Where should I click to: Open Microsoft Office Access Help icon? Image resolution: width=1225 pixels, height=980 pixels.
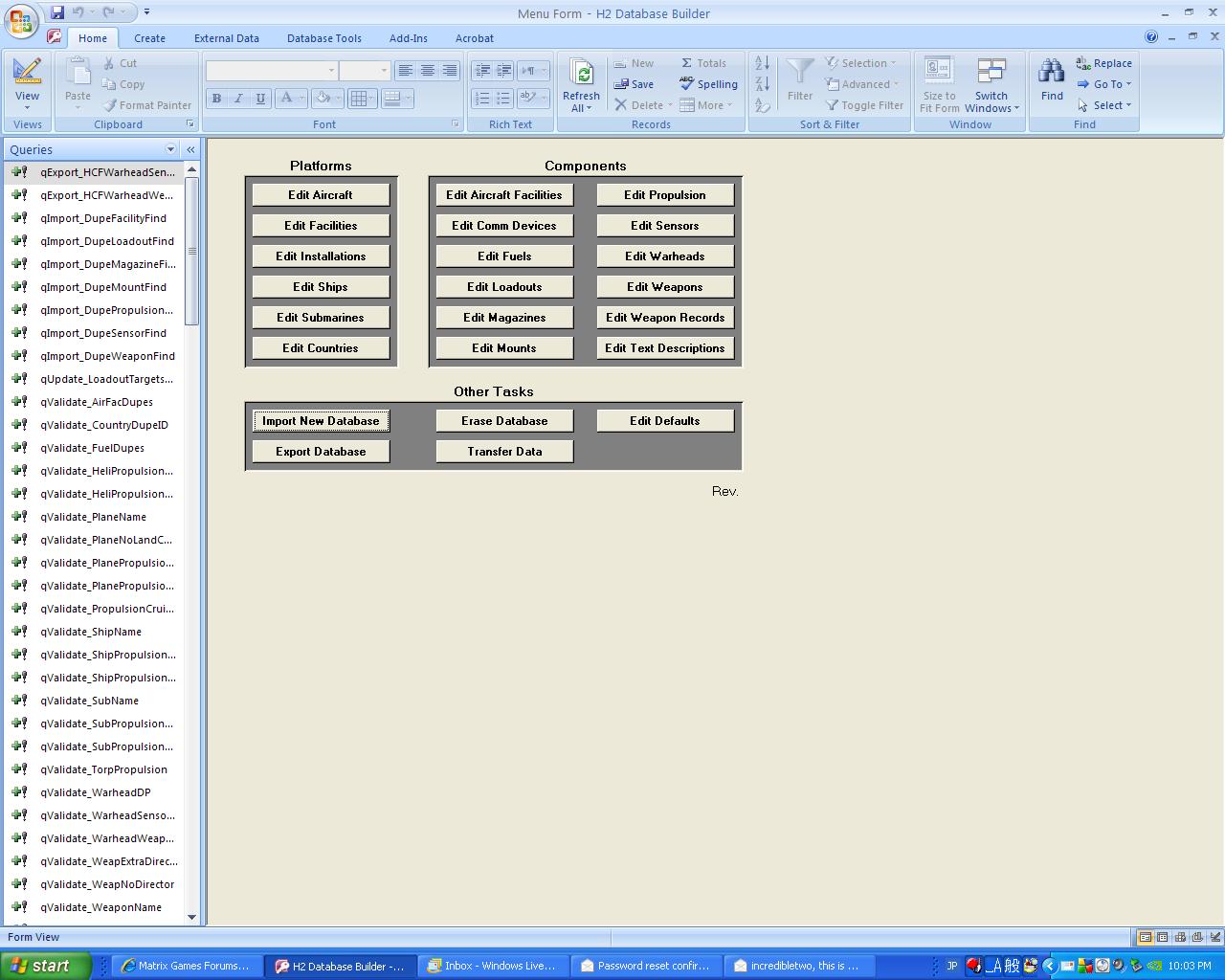(x=1151, y=37)
